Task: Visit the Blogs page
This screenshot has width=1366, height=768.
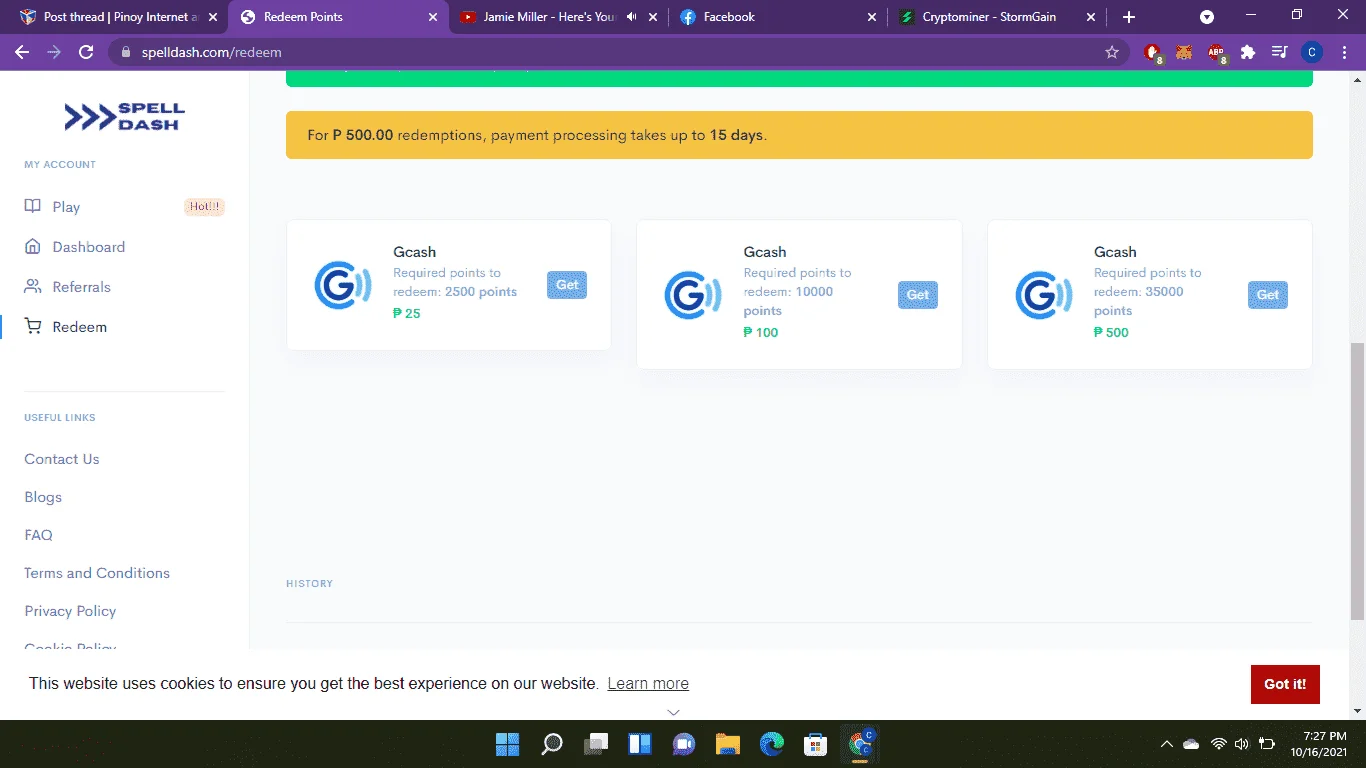Action: 43,497
